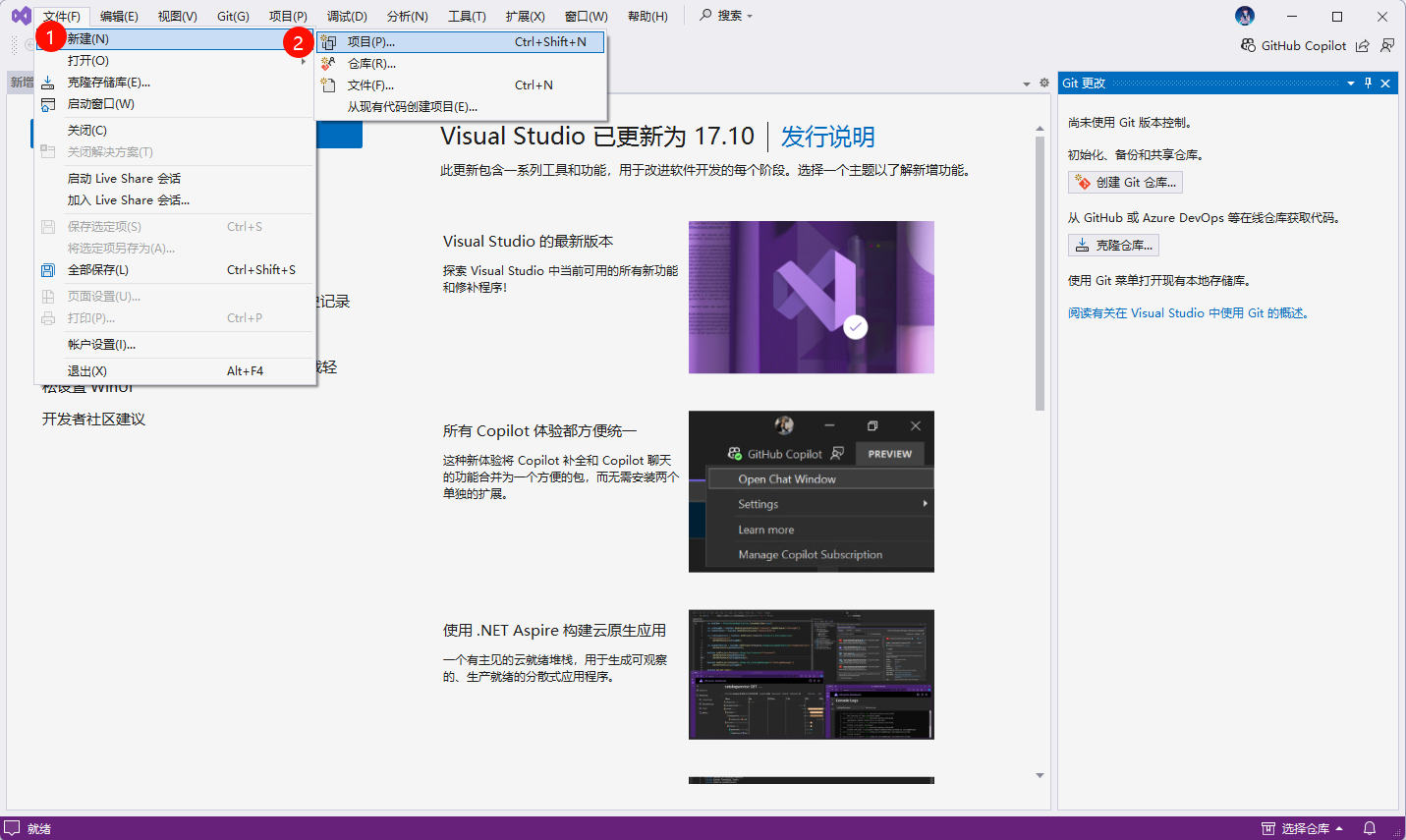Click the 克隆仓库... button in Git panel
The width and height of the screenshot is (1406, 840).
coord(1113,245)
